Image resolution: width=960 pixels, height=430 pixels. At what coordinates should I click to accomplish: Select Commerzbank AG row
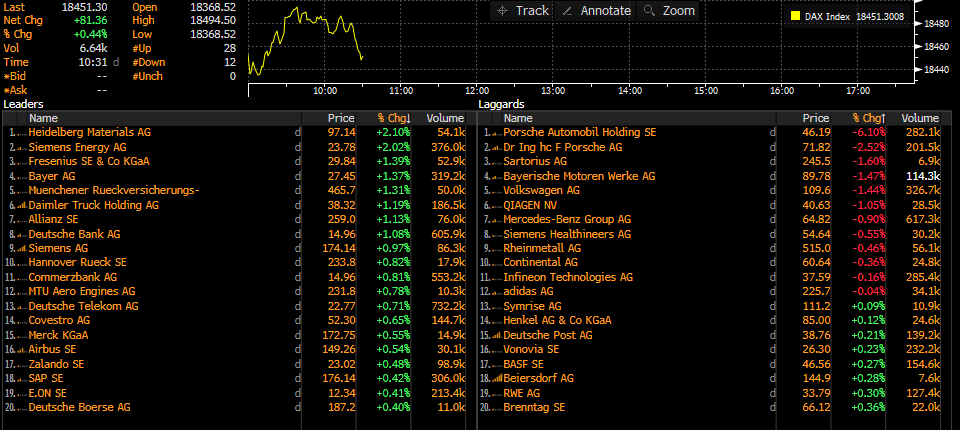point(72,277)
